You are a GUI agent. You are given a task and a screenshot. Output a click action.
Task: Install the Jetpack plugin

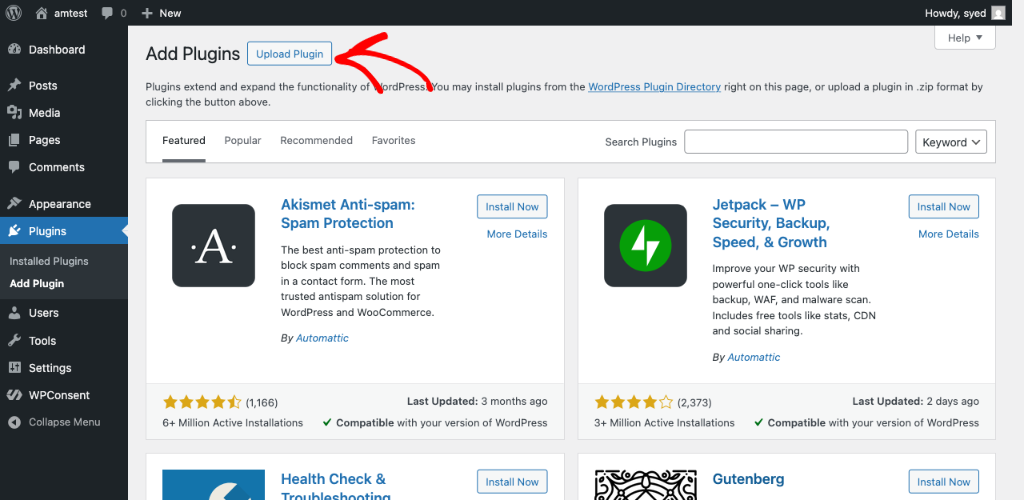(944, 206)
